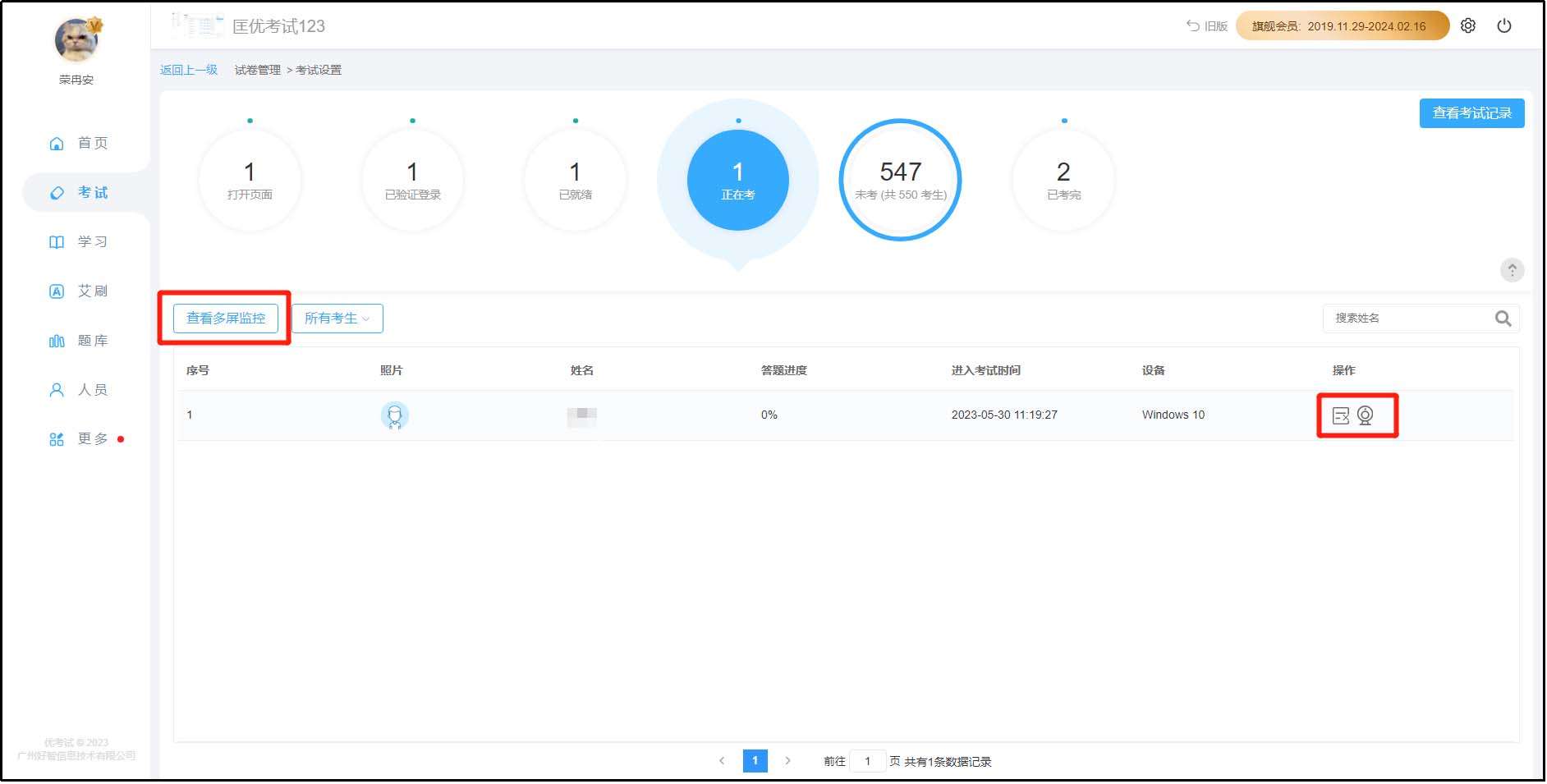The image size is (1547, 784).
Task: Click the 搜索姓名 search input field
Action: 1408,319
